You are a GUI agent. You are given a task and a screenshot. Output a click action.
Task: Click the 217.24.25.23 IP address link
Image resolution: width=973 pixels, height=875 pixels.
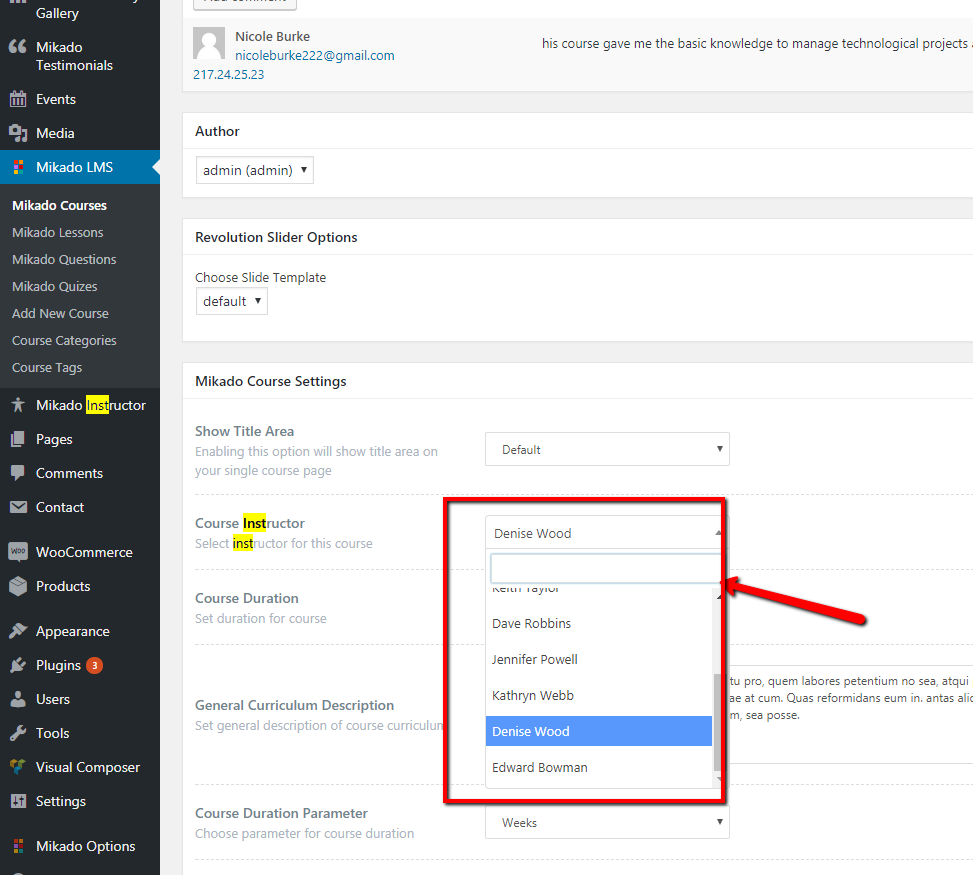(228, 74)
